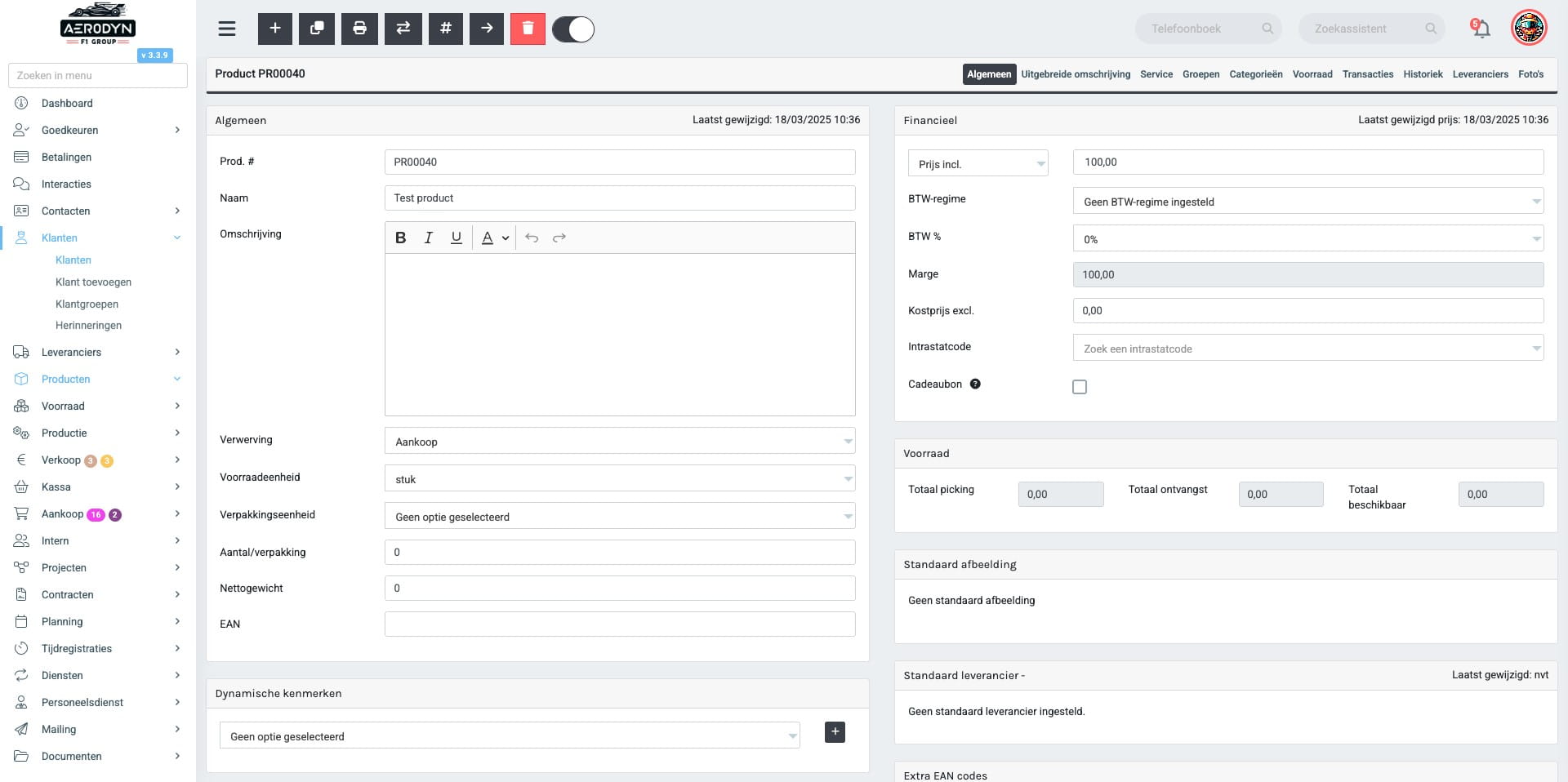Viewport: 1568px width, 782px height.
Task: Open the Intrastatcode search dropdown
Action: 1308,348
